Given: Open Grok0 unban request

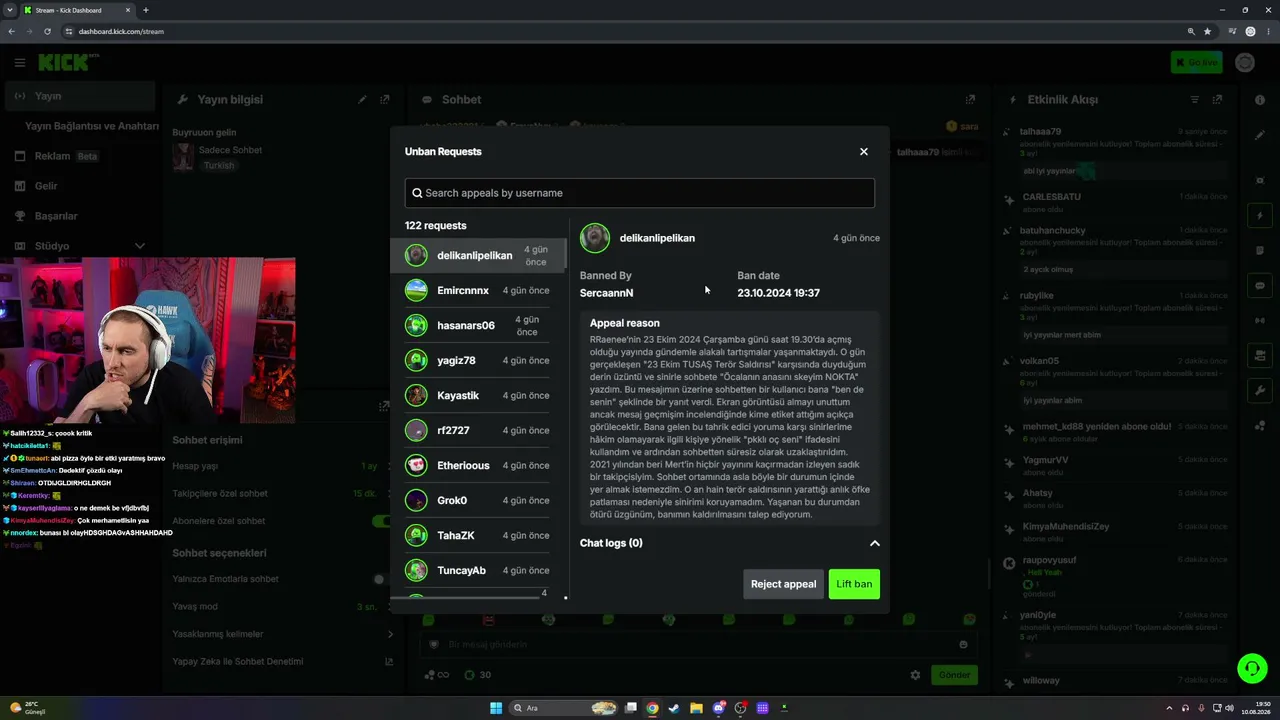Looking at the screenshot, I should click(x=477, y=500).
